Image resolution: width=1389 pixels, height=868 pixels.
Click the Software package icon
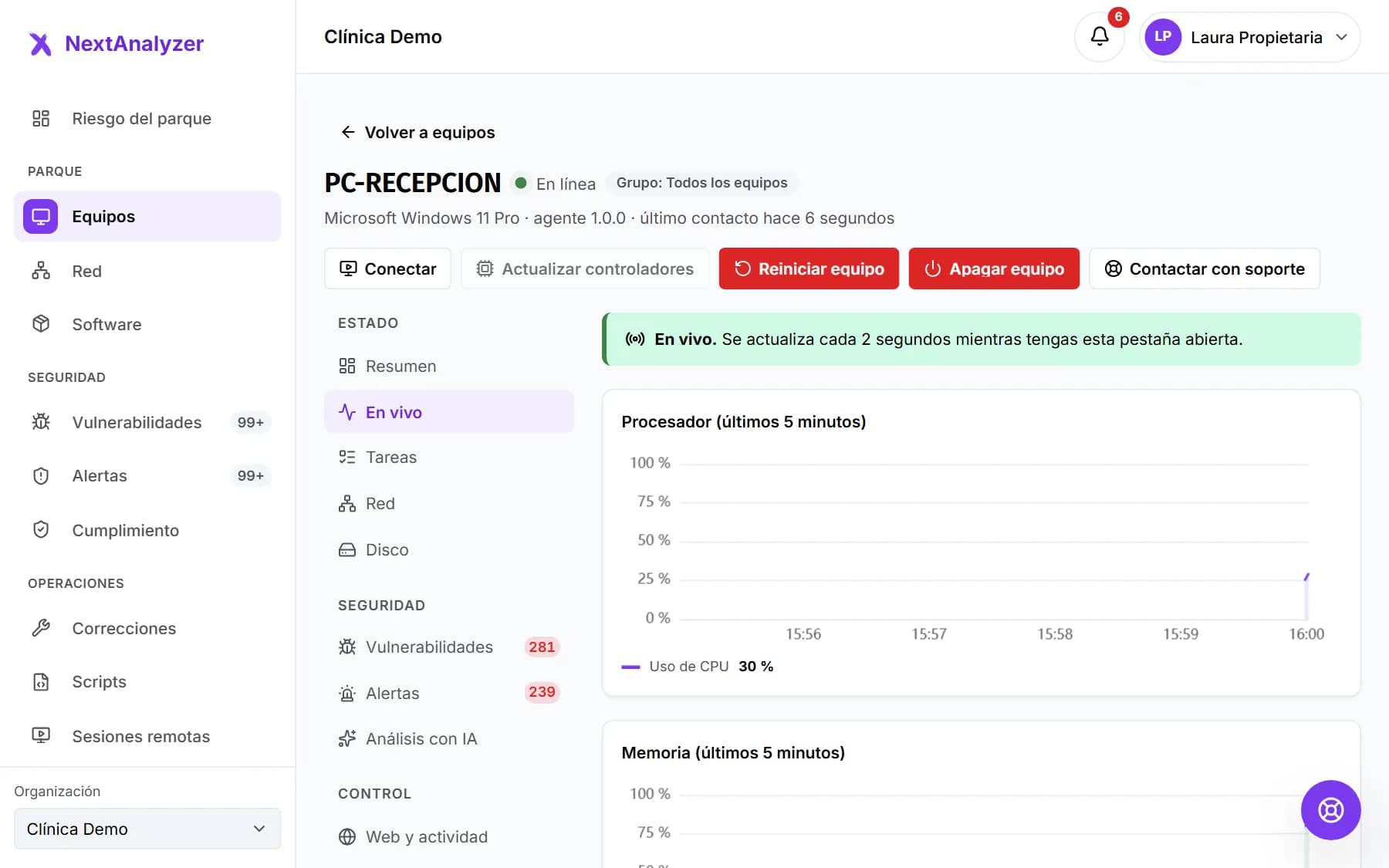(x=41, y=324)
